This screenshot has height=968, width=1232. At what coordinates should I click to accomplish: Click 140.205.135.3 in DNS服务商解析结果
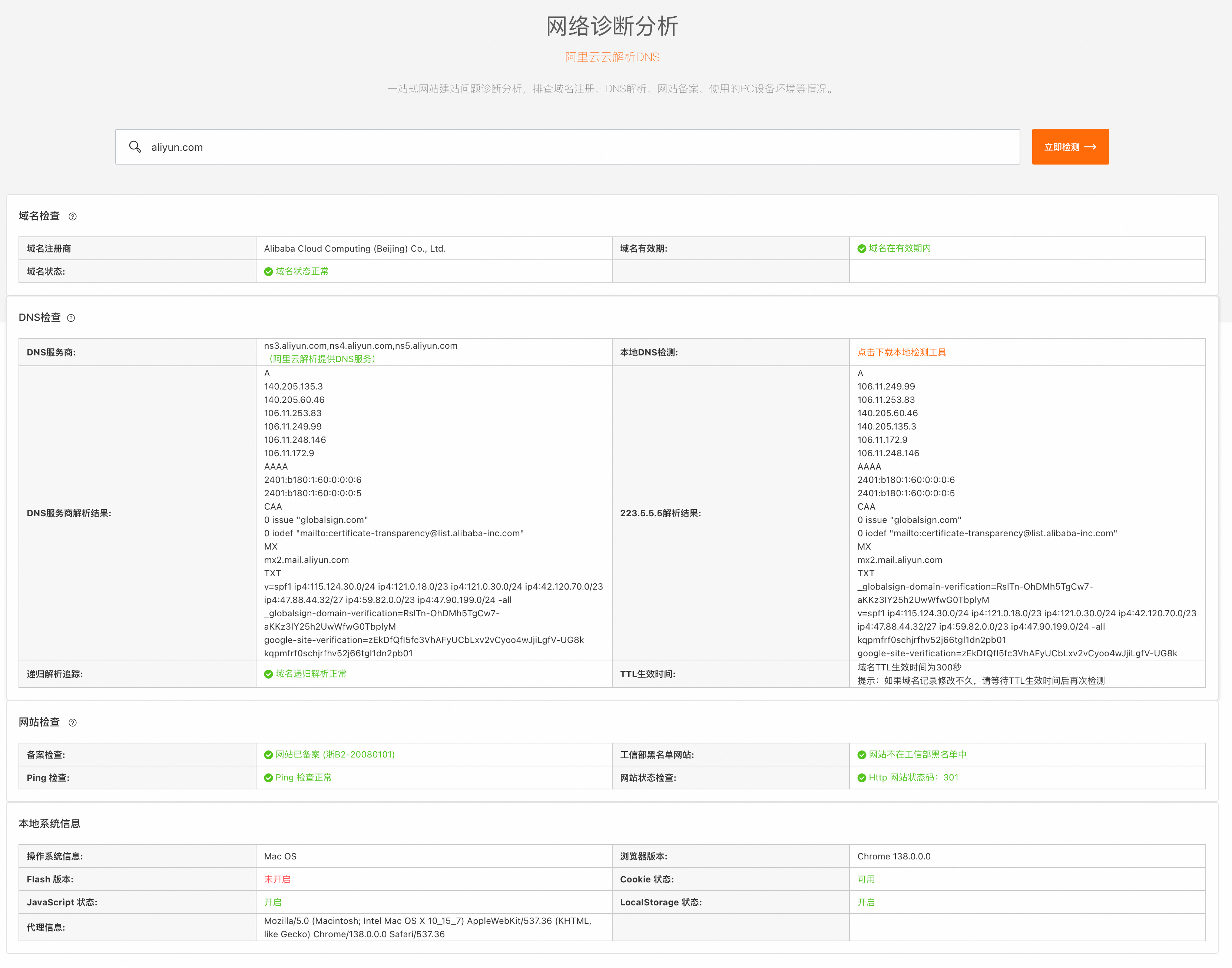[x=293, y=387]
